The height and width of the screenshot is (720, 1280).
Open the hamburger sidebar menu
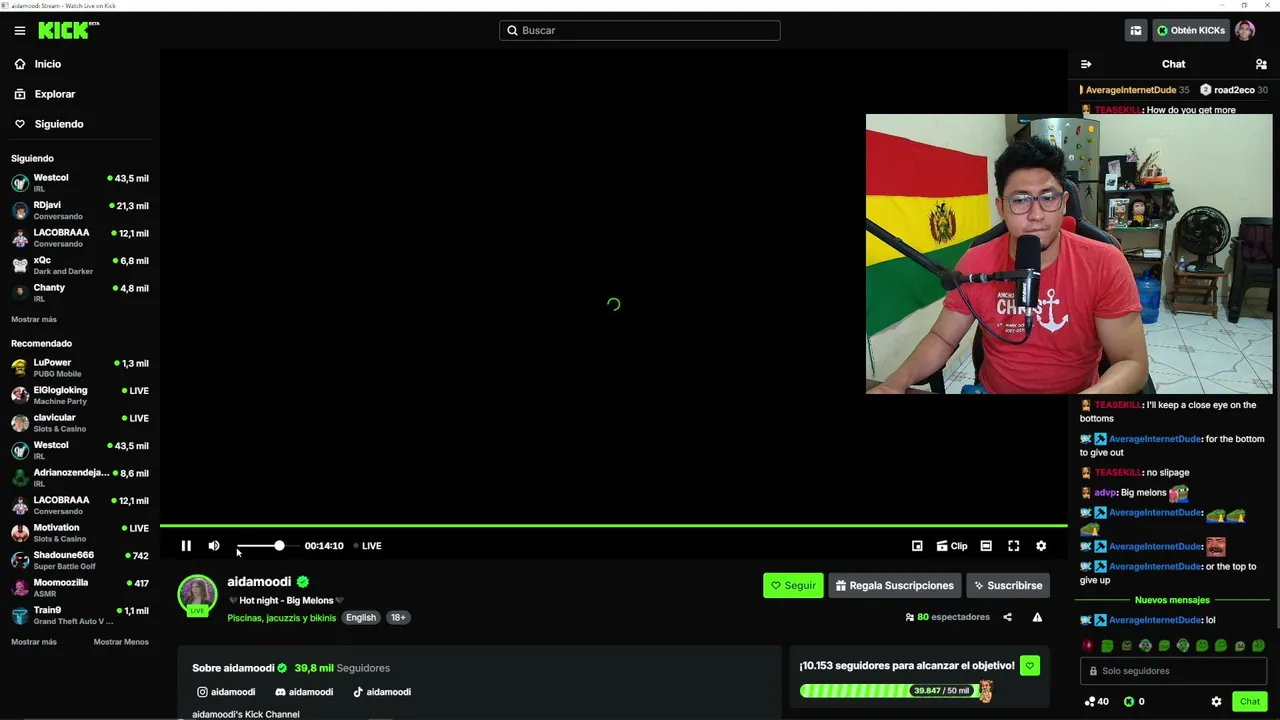point(20,31)
